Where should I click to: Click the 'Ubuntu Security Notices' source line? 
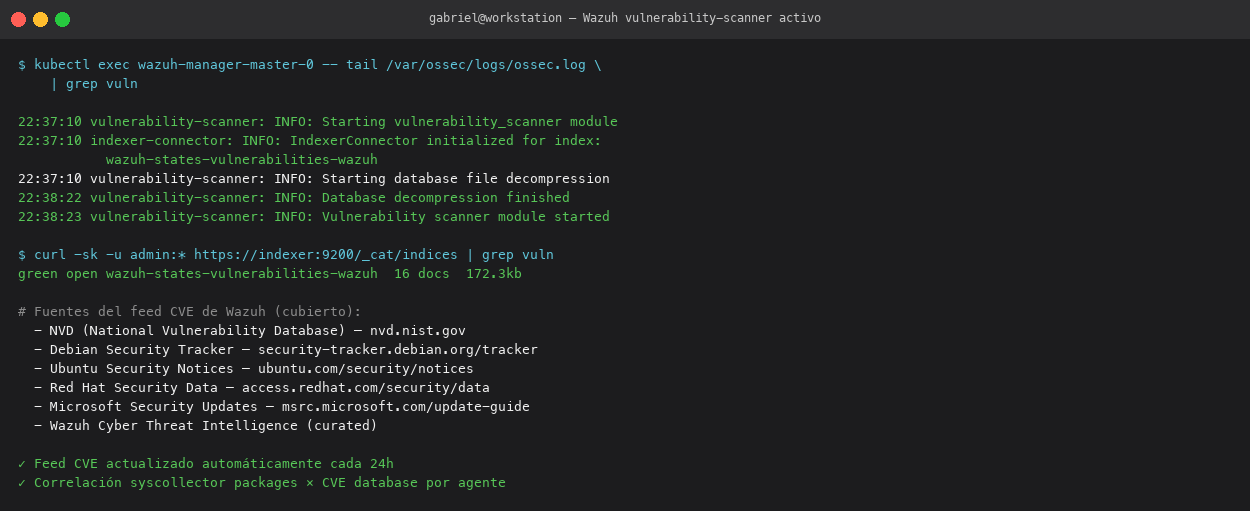254,368
